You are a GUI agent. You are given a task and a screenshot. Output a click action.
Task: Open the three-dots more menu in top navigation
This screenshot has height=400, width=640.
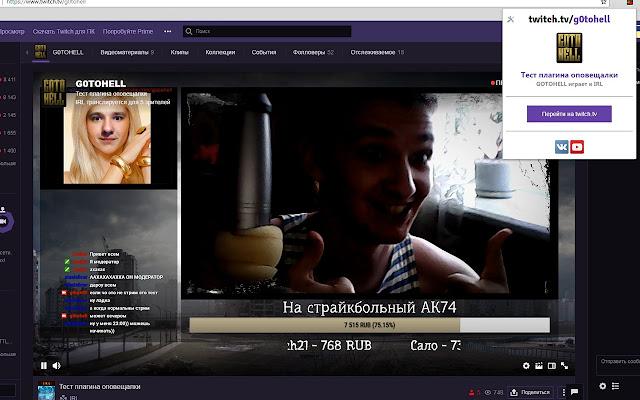pos(168,31)
